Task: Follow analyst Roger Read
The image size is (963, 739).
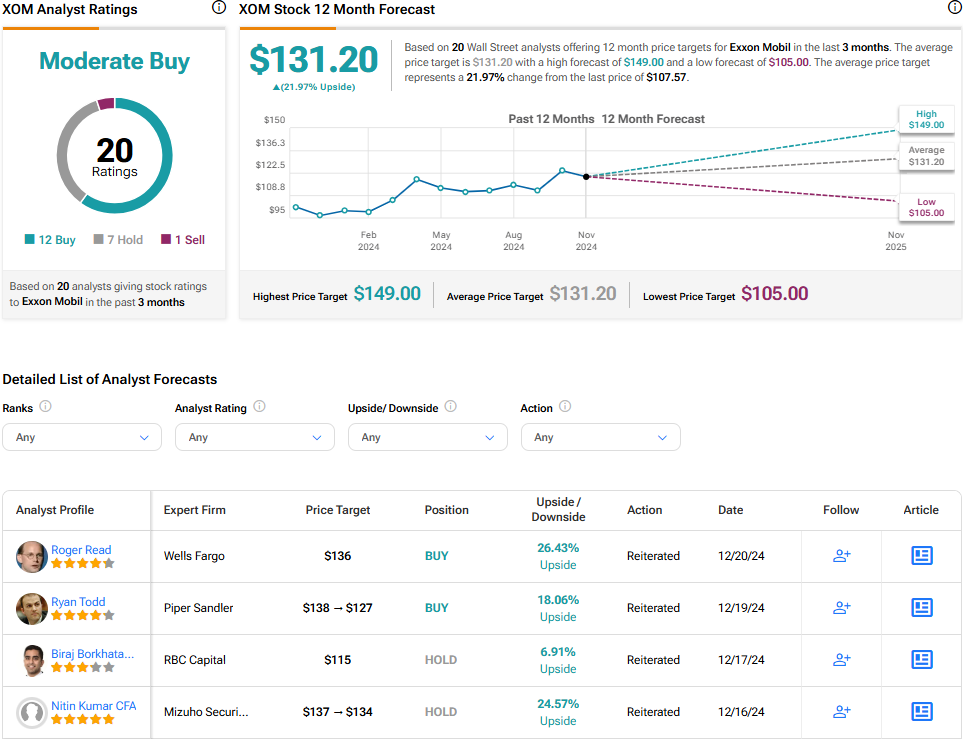Action: coord(841,556)
